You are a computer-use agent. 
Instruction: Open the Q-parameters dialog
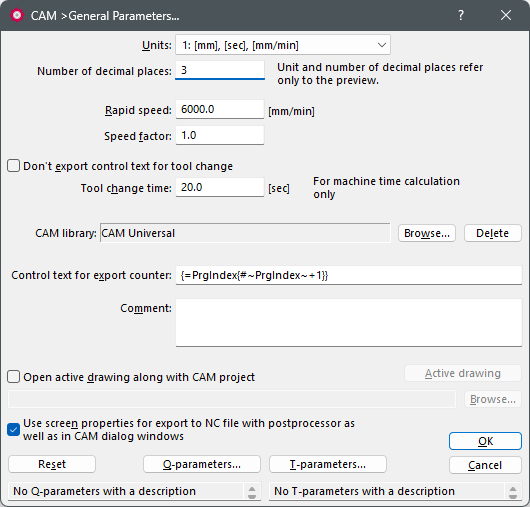pos(202,464)
